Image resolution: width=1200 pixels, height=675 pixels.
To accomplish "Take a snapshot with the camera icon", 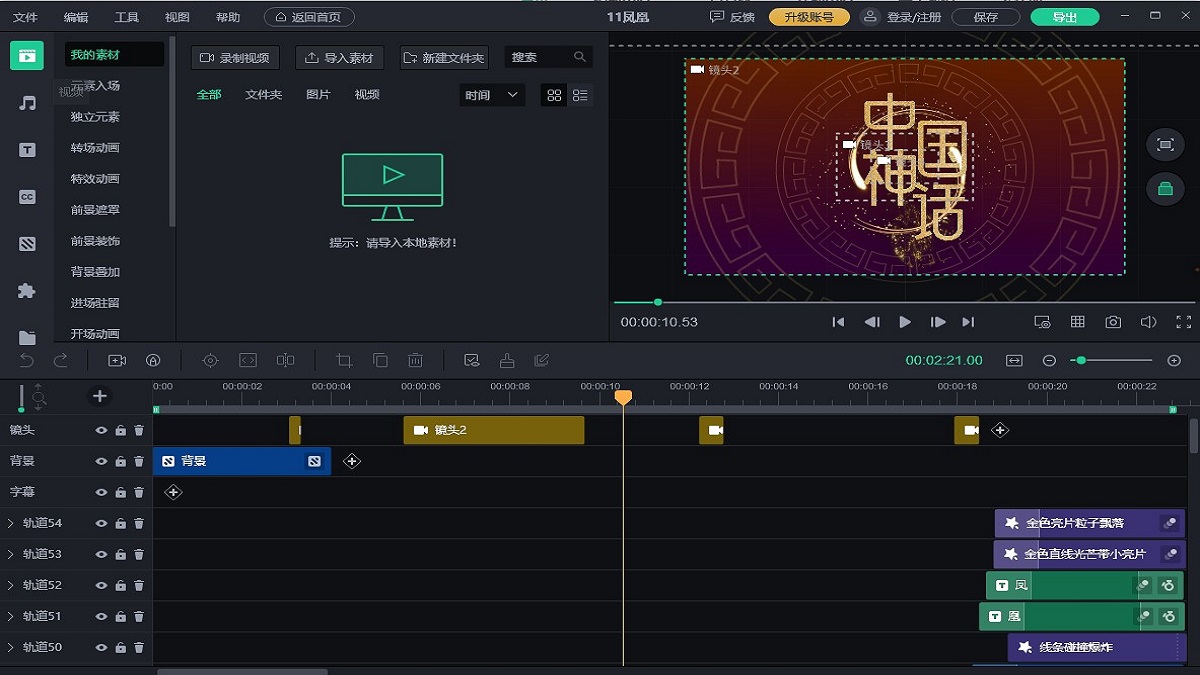I will coord(1113,322).
